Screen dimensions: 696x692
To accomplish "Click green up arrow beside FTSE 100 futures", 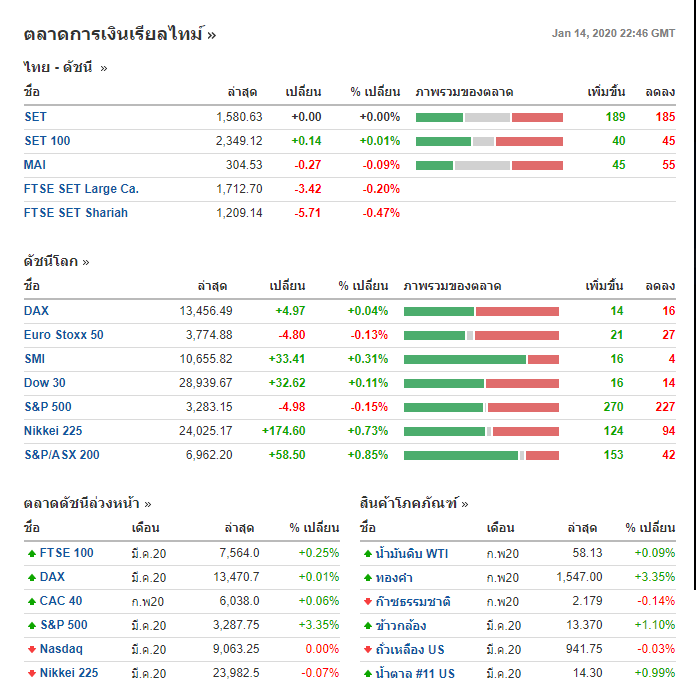I will [x=31, y=553].
